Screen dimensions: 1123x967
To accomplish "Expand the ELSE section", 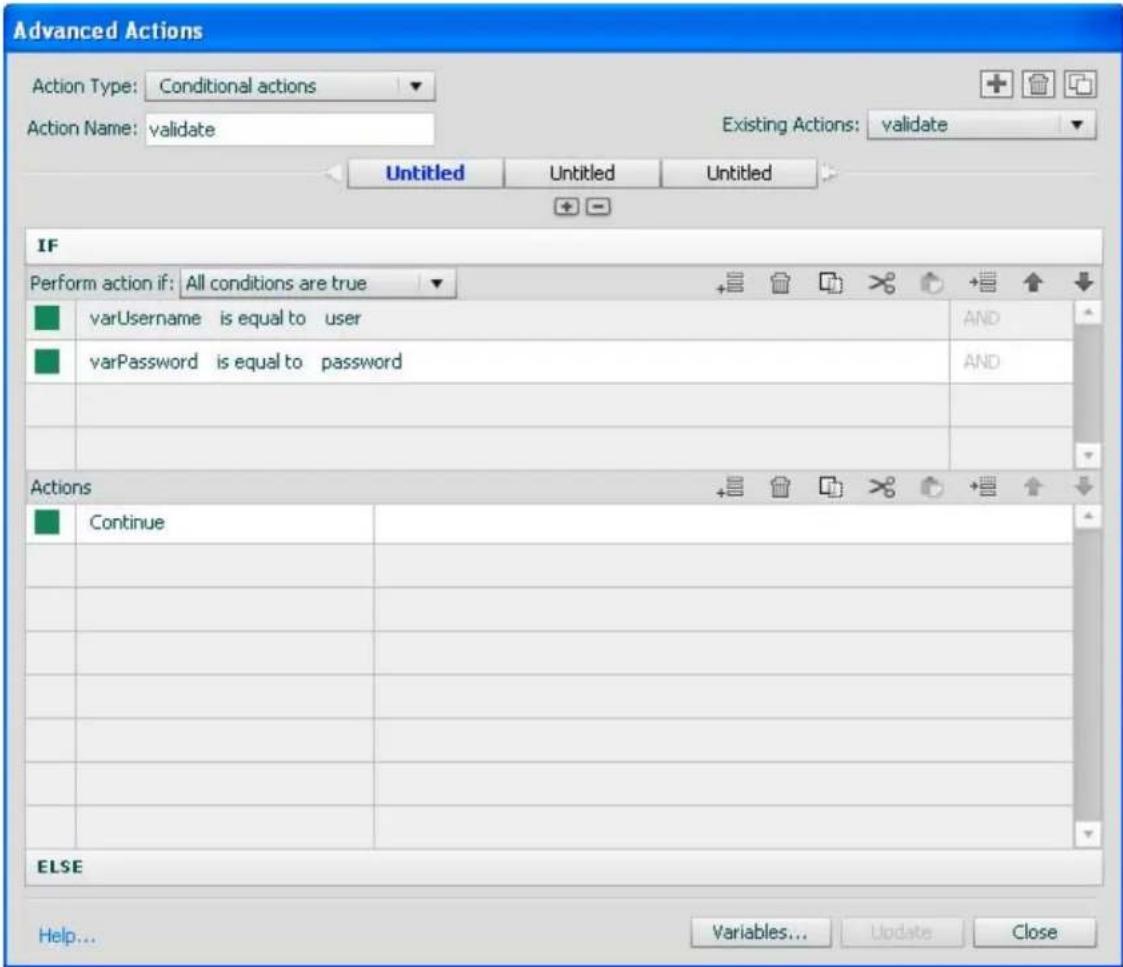I will click(x=564, y=867).
